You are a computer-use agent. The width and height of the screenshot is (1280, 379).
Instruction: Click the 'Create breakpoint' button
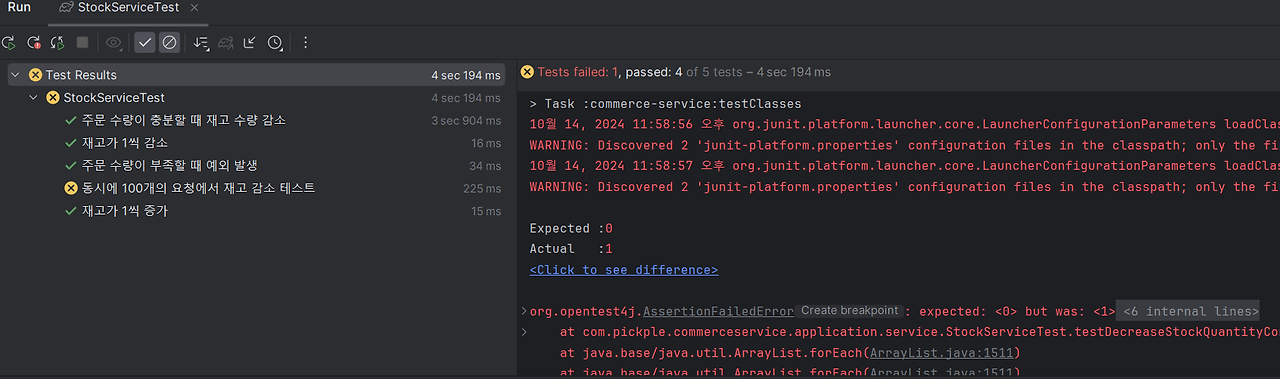tap(849, 311)
